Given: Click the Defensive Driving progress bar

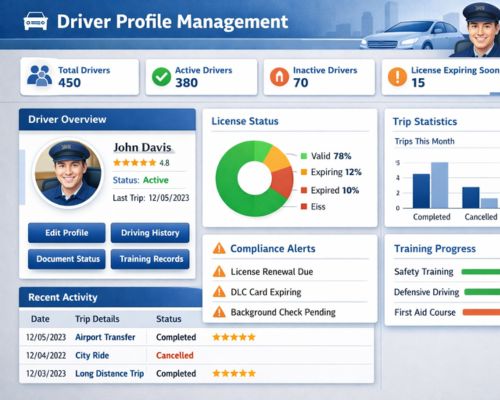Looking at the screenshot, I should click(482, 292).
